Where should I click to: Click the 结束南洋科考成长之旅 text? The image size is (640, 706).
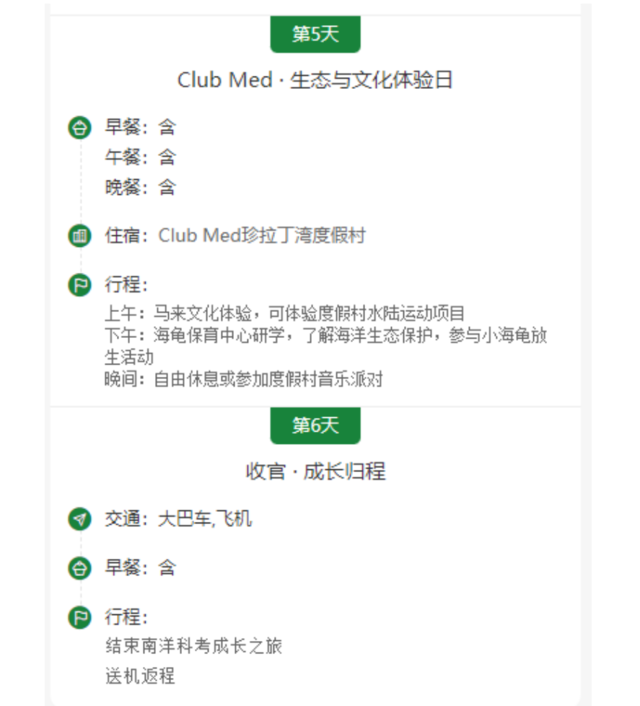coord(194,646)
